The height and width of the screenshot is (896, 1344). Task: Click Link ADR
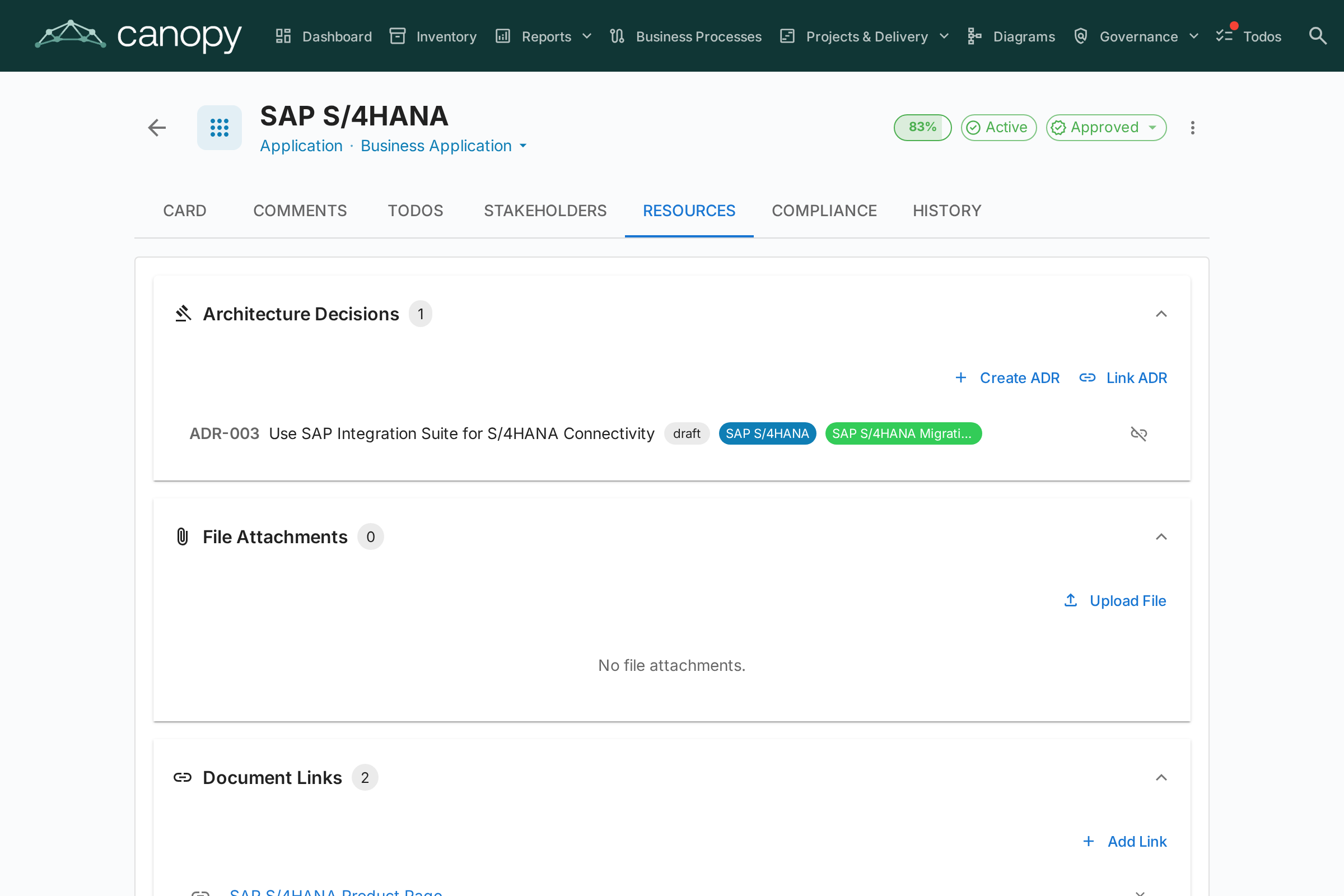click(x=1123, y=377)
